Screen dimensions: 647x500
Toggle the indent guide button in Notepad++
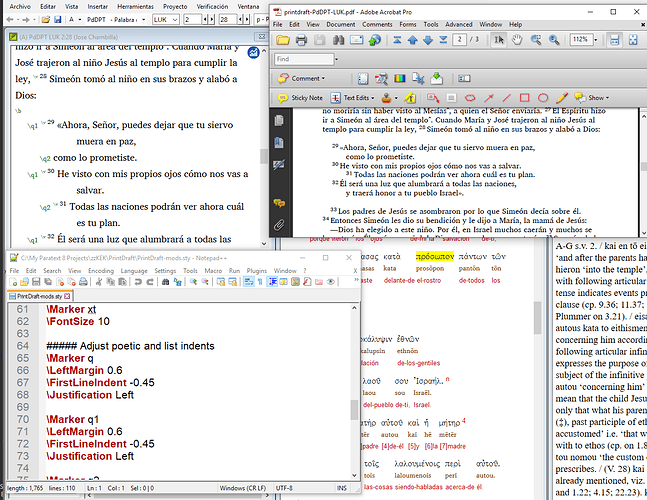[x=272, y=282]
